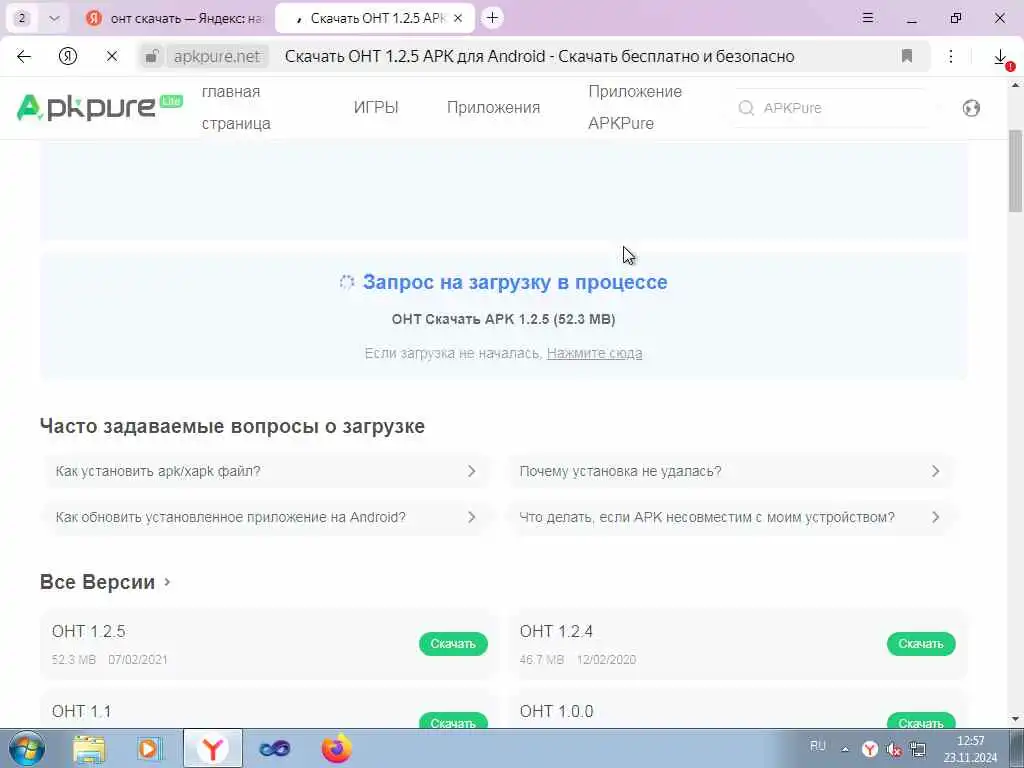Focus the APKPure search field

831,108
